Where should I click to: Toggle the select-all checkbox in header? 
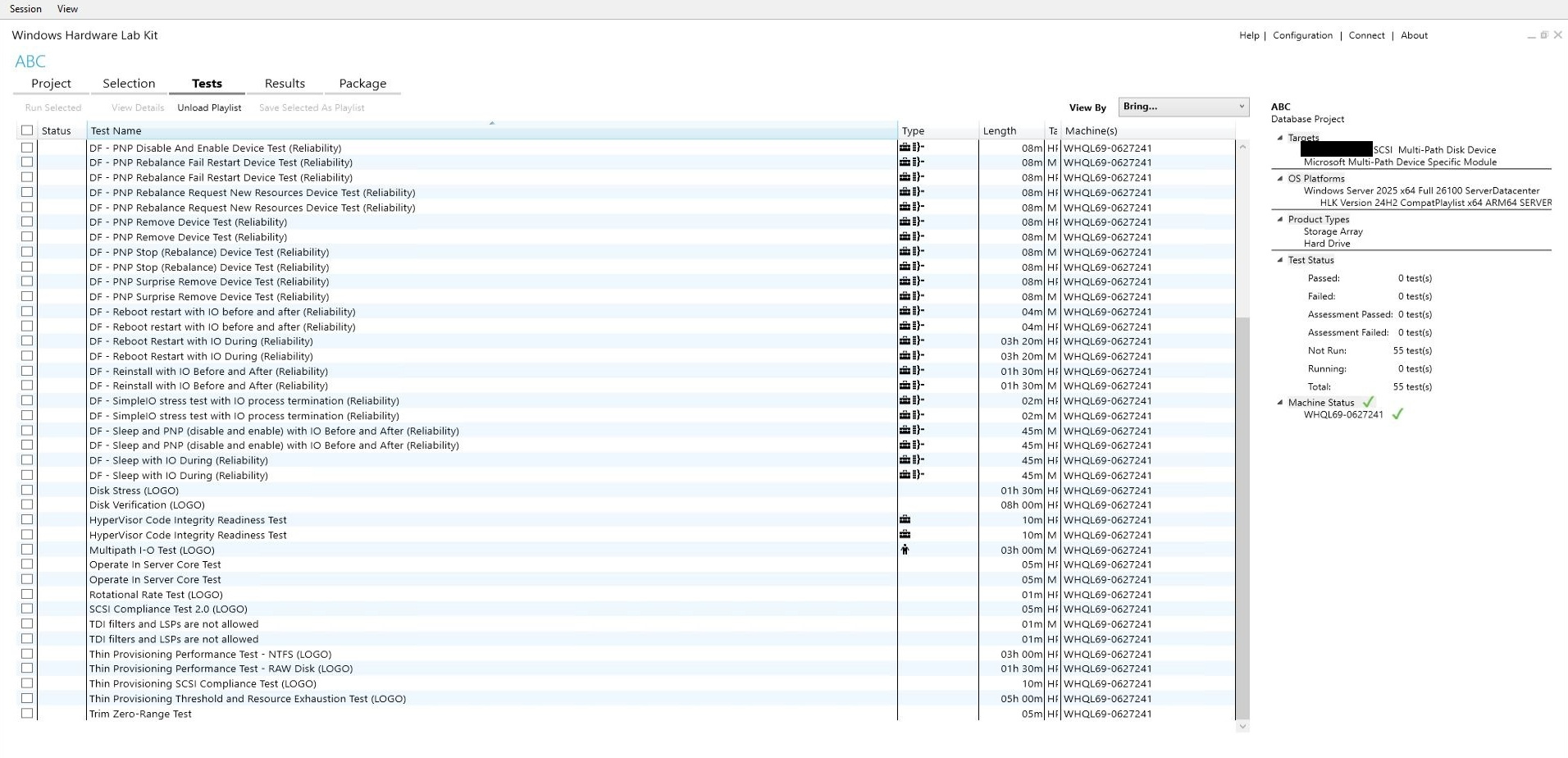pyautogui.click(x=27, y=130)
